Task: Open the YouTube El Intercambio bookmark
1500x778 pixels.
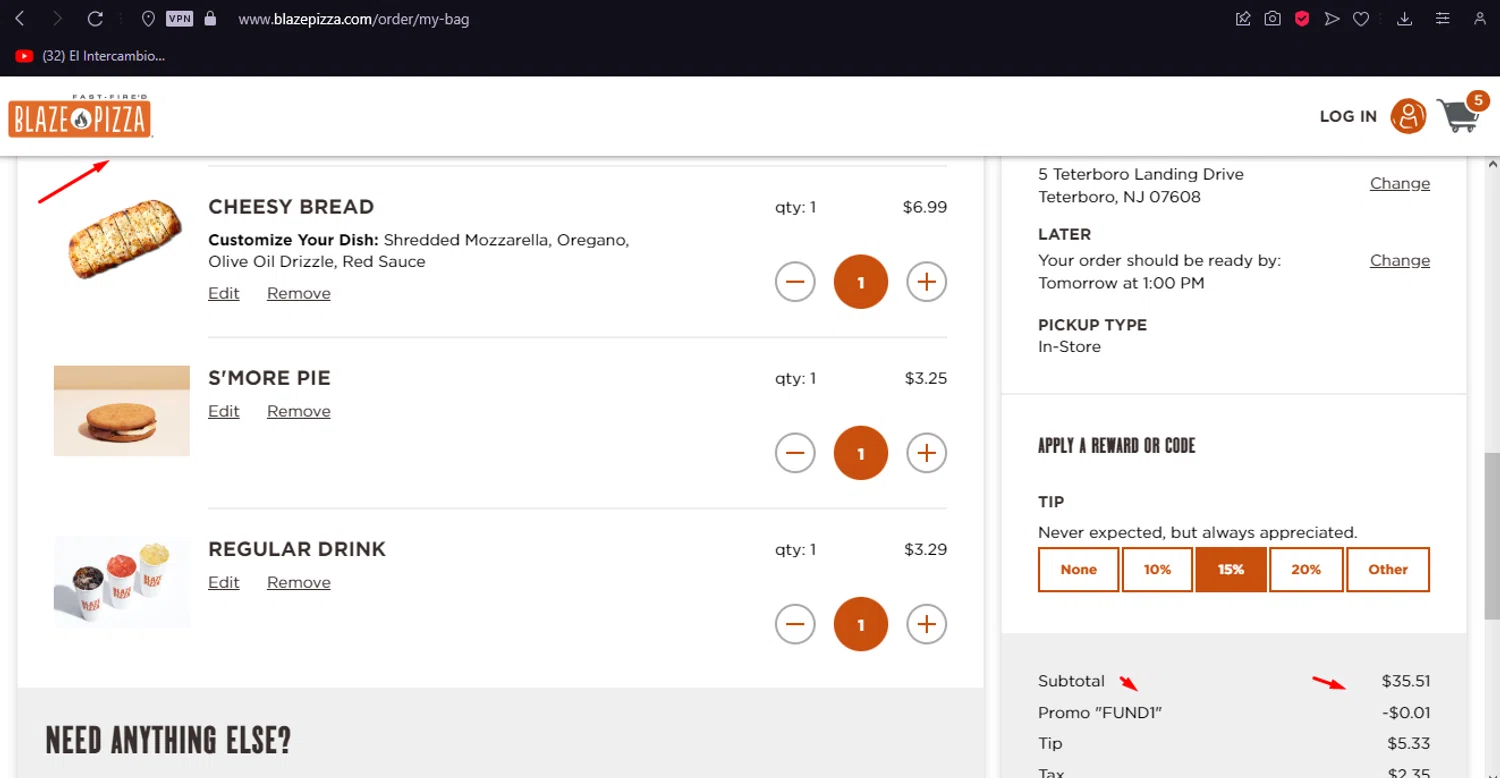Action: point(91,56)
